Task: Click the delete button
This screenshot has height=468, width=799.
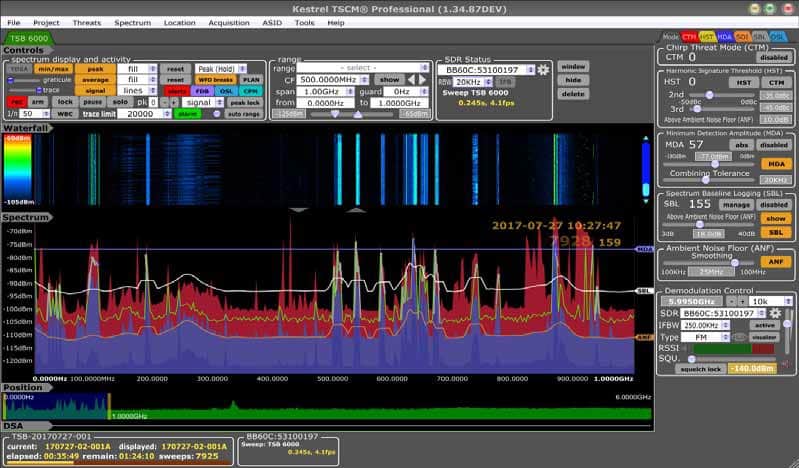Action: point(573,93)
